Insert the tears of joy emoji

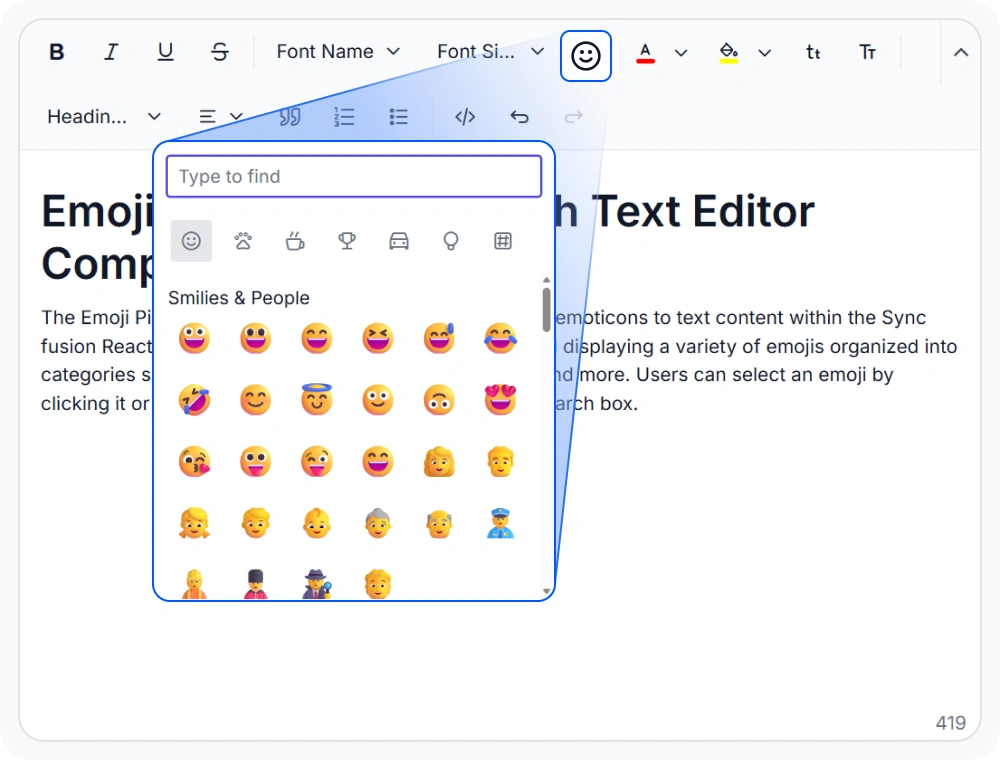(x=500, y=339)
